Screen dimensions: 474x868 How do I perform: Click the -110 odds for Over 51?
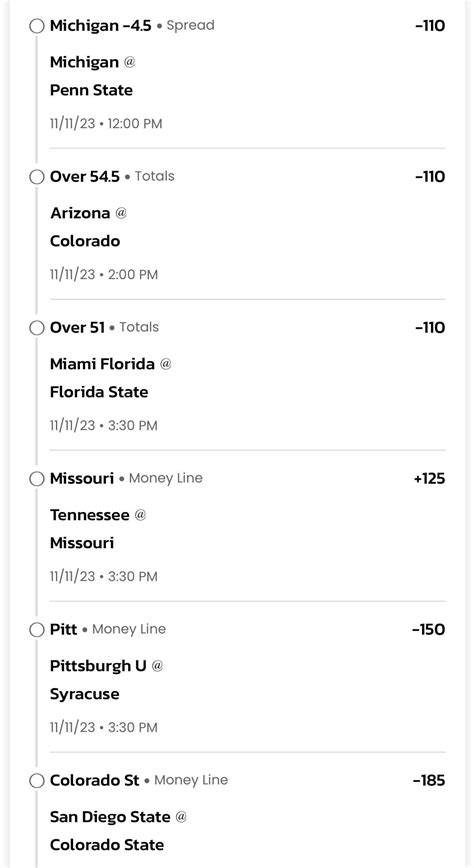(430, 328)
